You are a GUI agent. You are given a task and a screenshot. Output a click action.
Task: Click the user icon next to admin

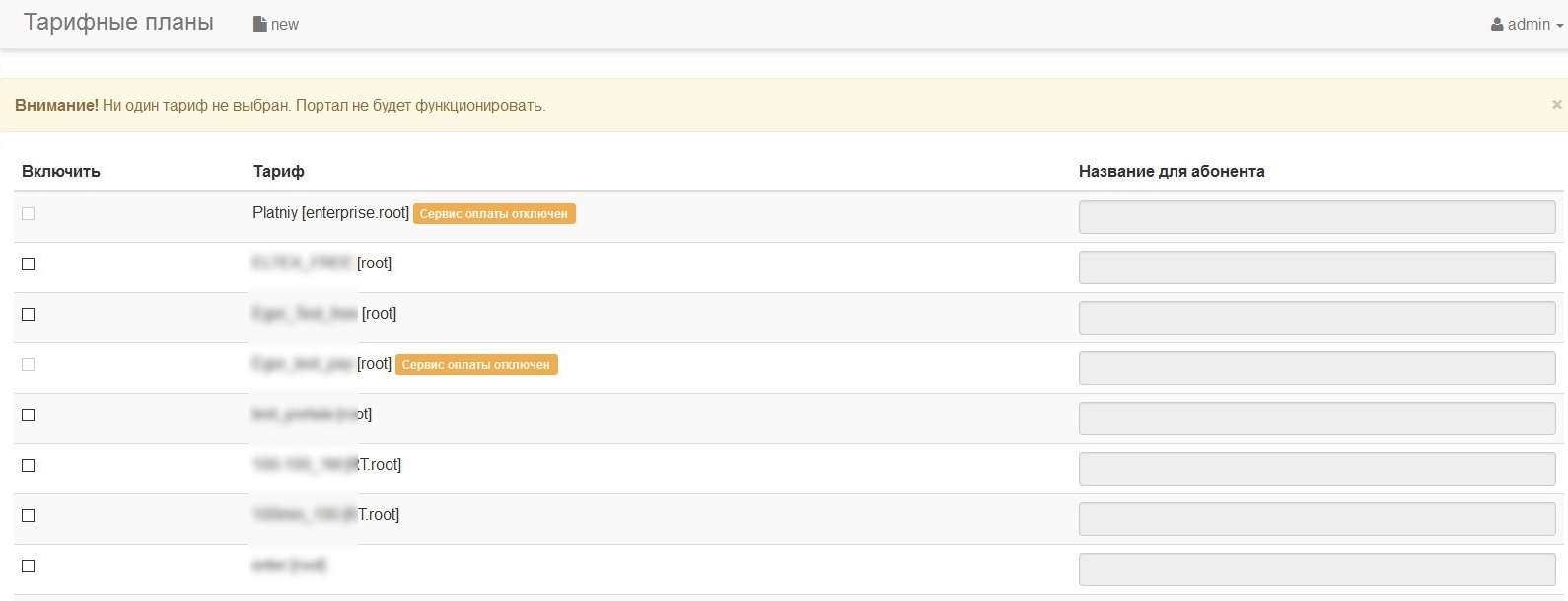(x=1497, y=24)
